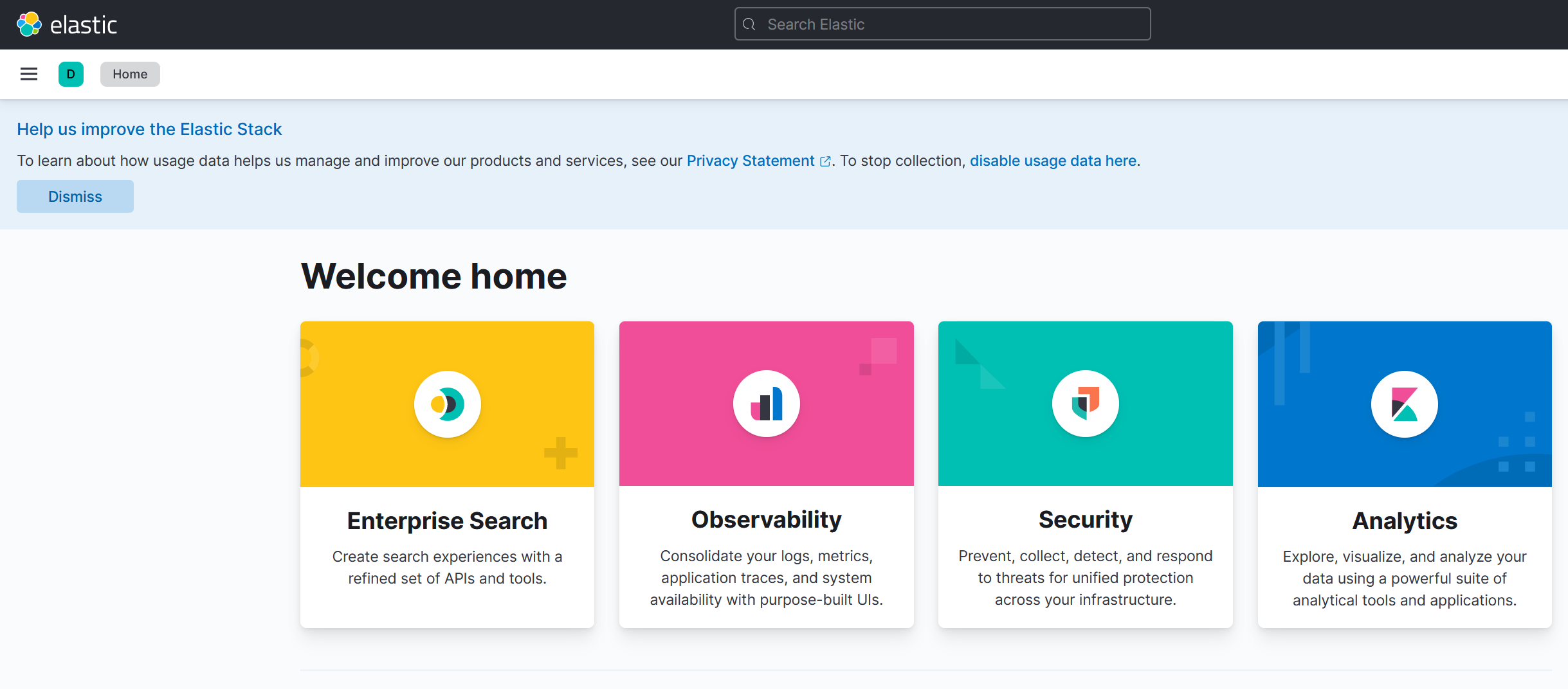Open the Security card title

pyautogui.click(x=1086, y=519)
